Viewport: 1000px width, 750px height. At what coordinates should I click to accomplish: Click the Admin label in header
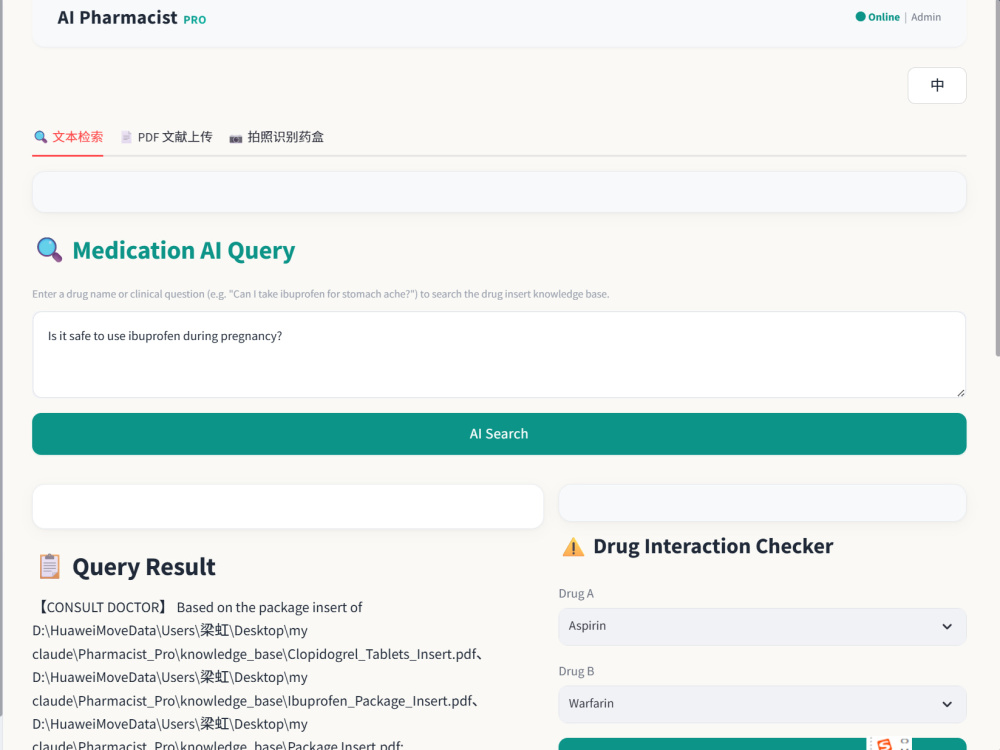click(925, 17)
